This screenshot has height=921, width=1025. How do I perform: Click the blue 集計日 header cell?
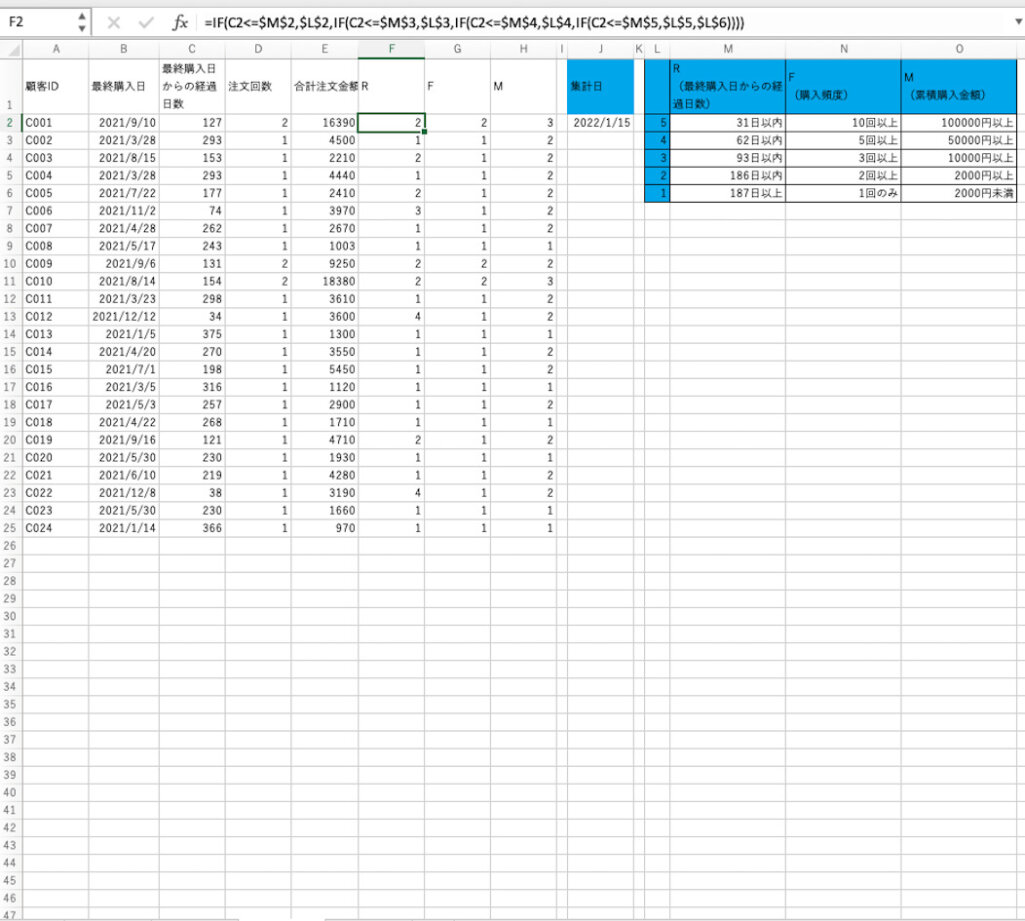point(600,86)
